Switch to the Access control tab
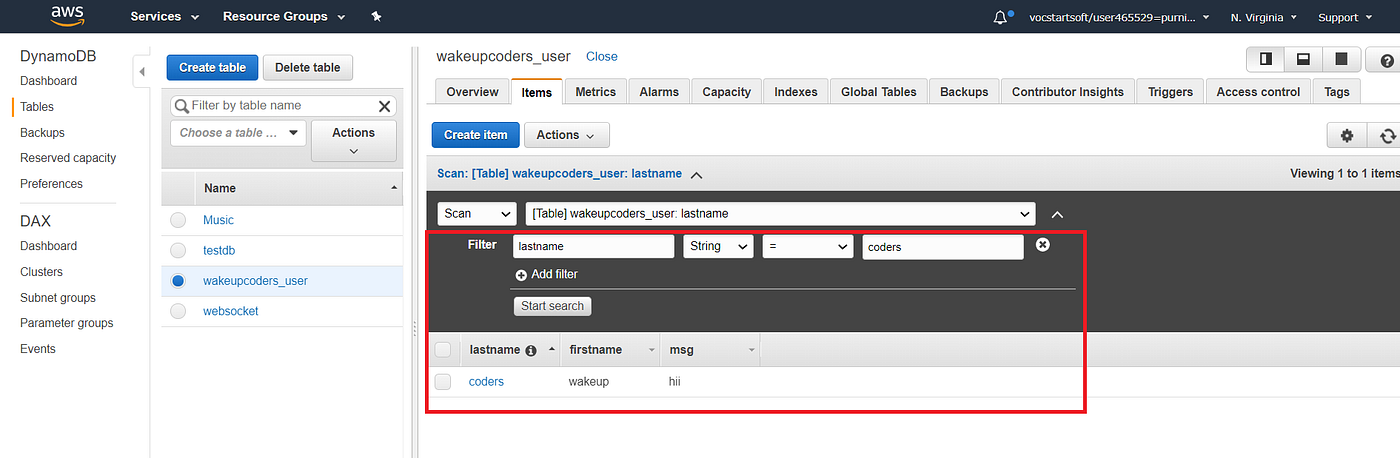 click(1258, 92)
